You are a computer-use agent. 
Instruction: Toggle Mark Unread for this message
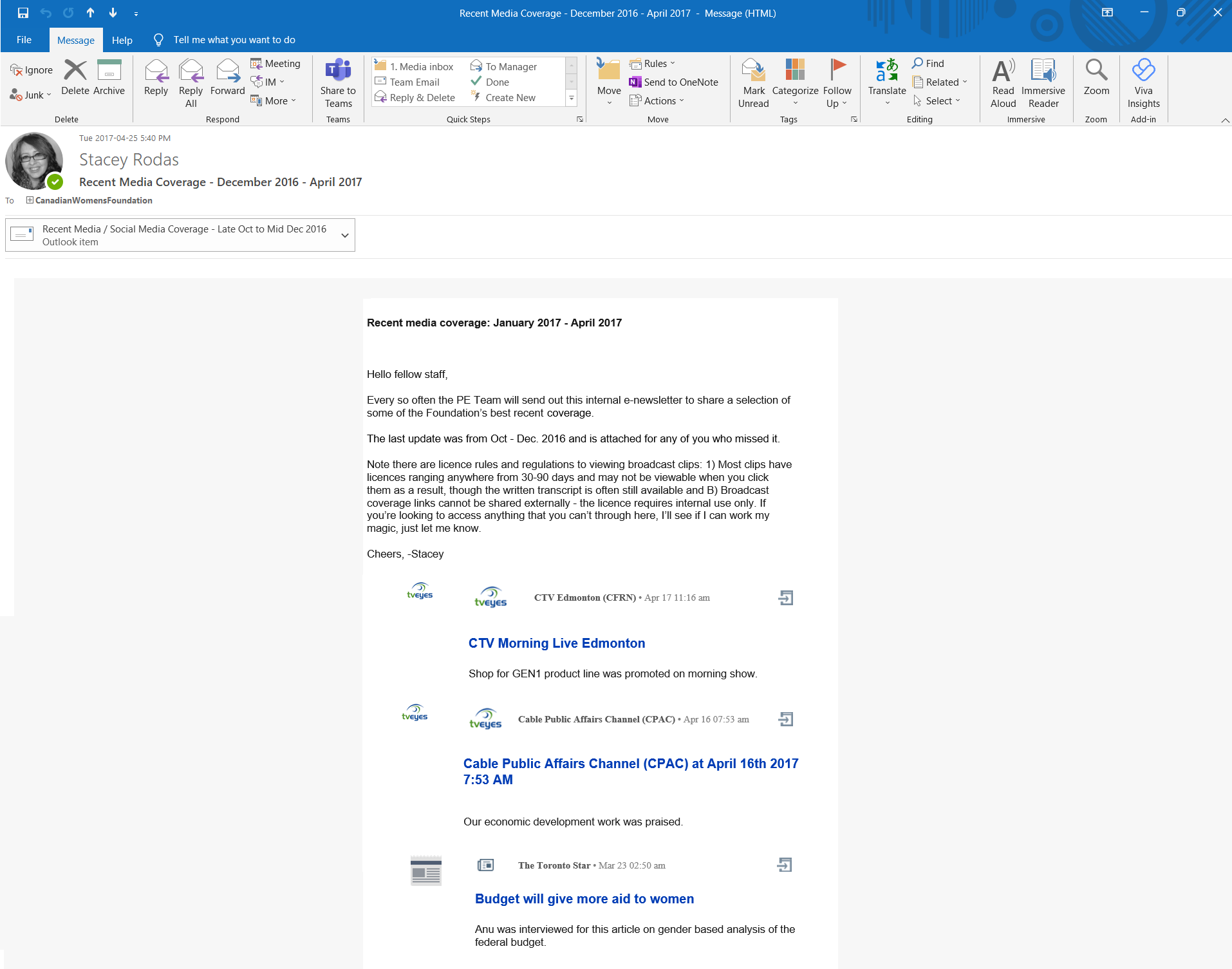(753, 84)
